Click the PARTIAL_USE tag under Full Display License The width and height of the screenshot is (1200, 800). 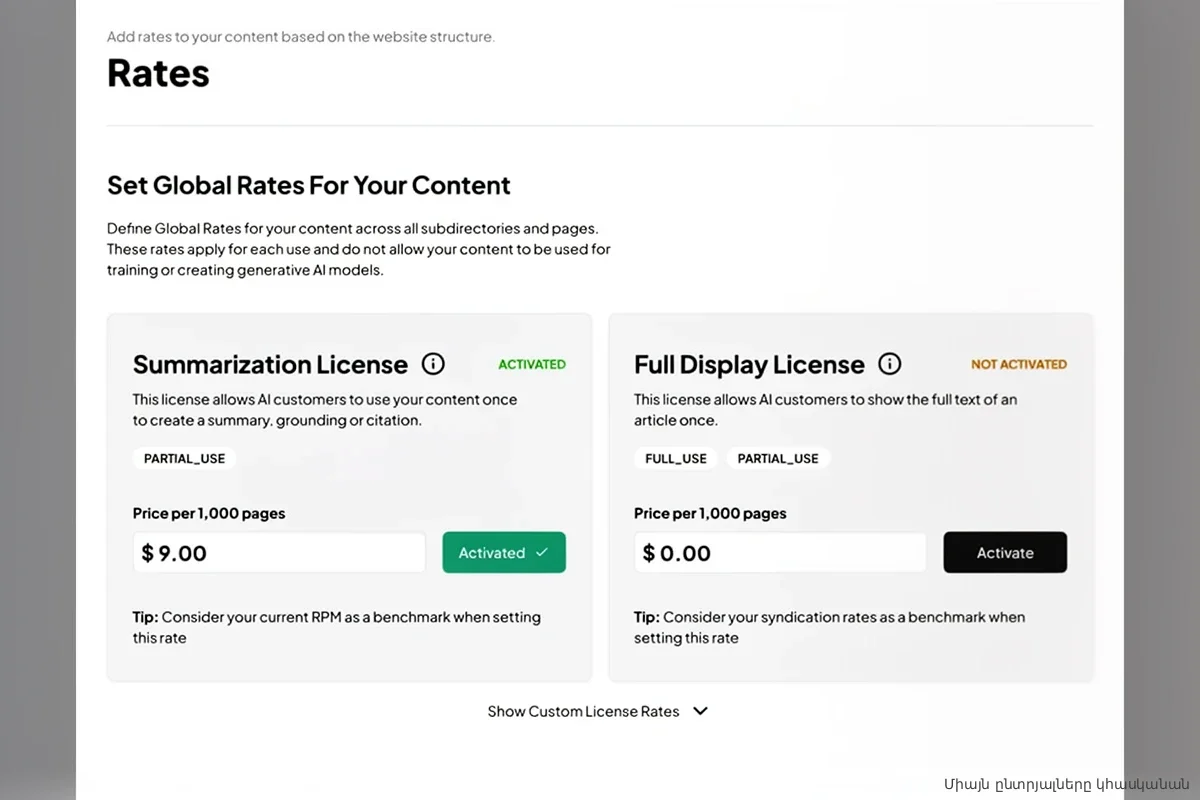pos(778,459)
